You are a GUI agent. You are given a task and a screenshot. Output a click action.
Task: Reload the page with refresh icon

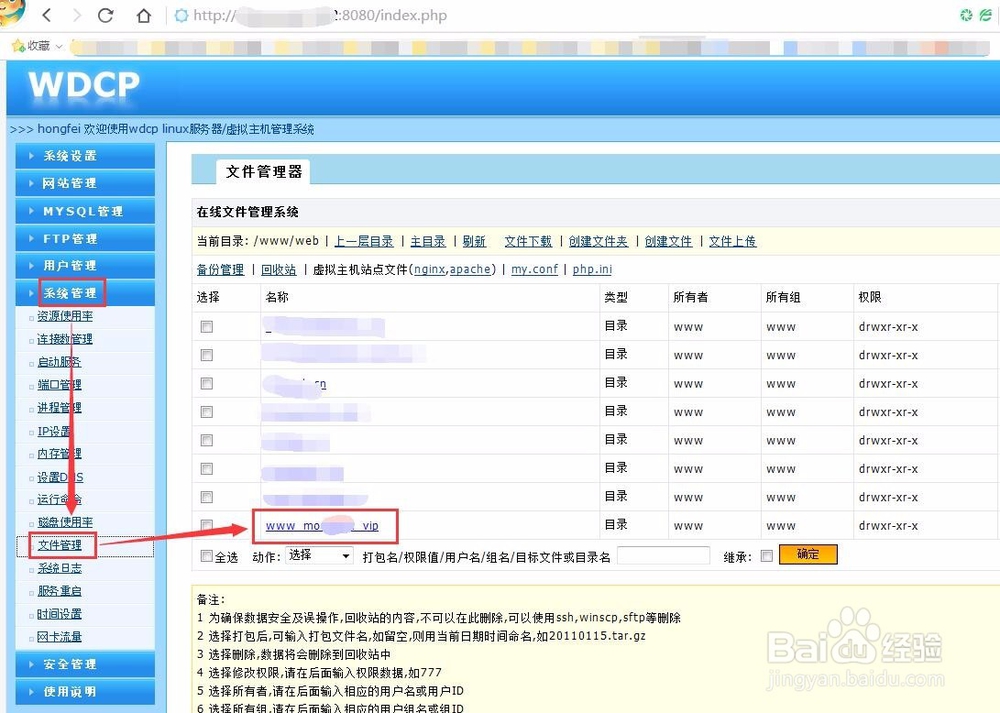pyautogui.click(x=106, y=15)
